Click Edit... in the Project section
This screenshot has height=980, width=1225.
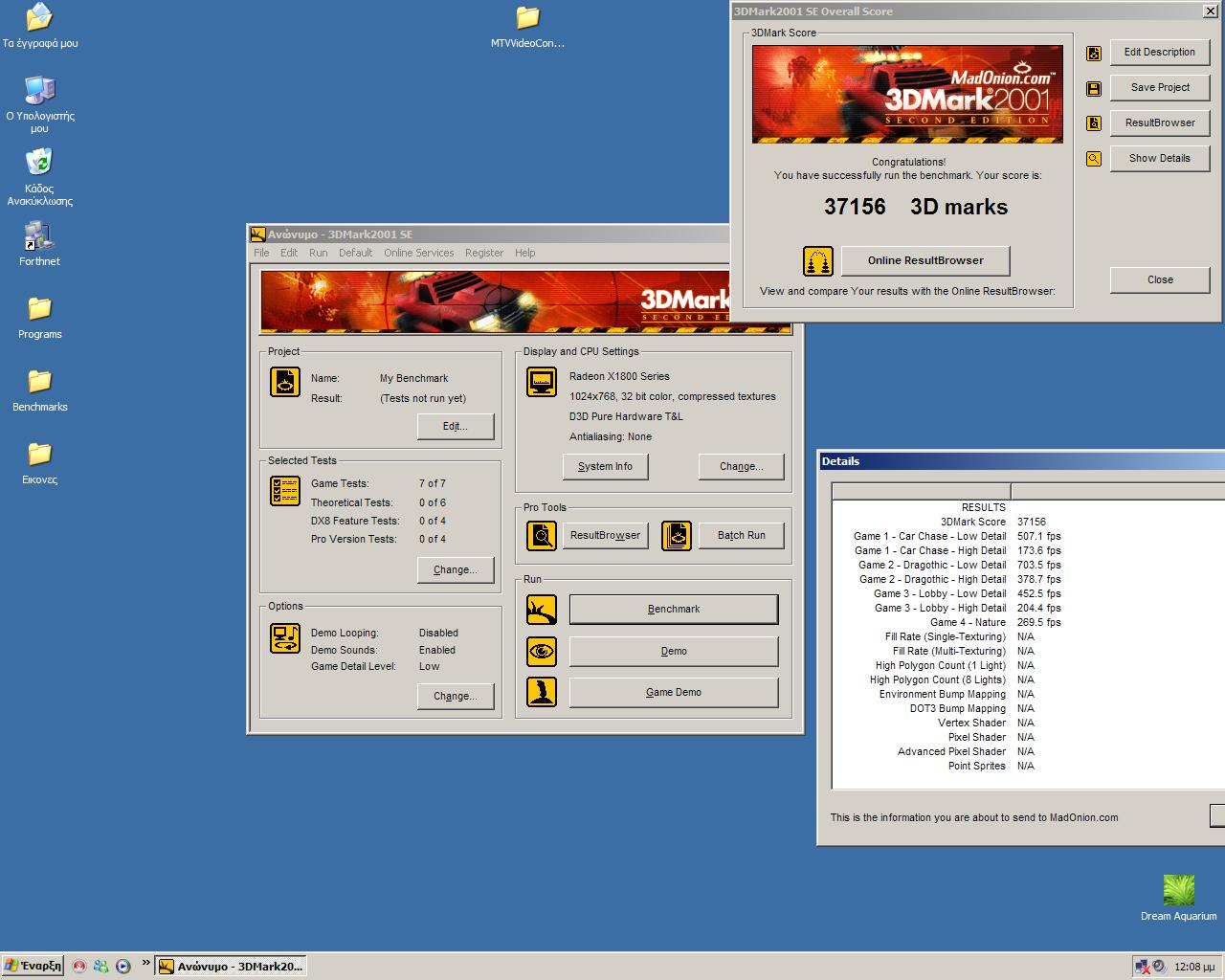[x=456, y=426]
